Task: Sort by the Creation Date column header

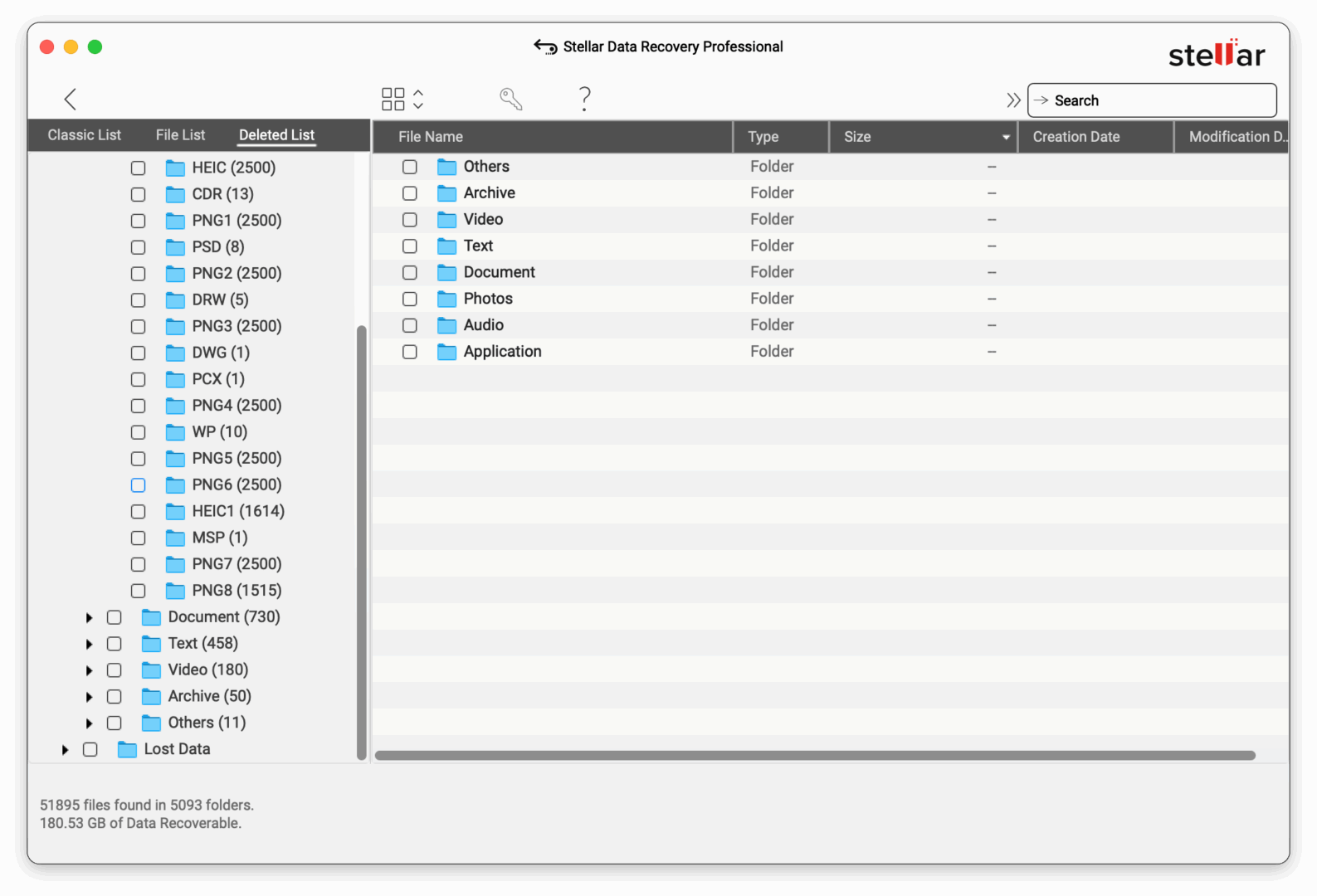Action: [x=1095, y=137]
